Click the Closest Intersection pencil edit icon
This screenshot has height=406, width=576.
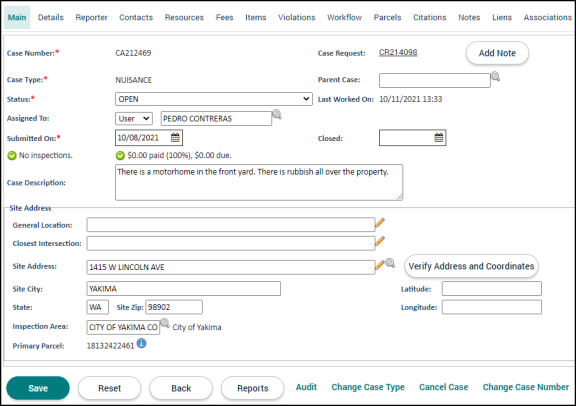(380, 241)
